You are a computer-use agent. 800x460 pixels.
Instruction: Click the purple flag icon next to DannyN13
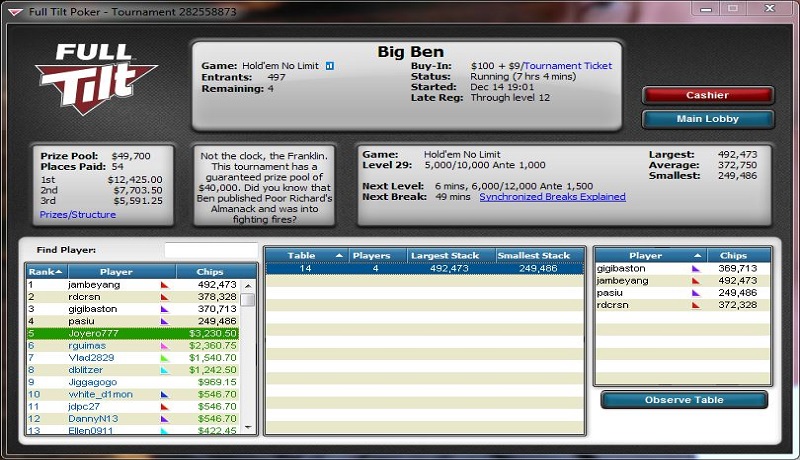pyautogui.click(x=164, y=419)
